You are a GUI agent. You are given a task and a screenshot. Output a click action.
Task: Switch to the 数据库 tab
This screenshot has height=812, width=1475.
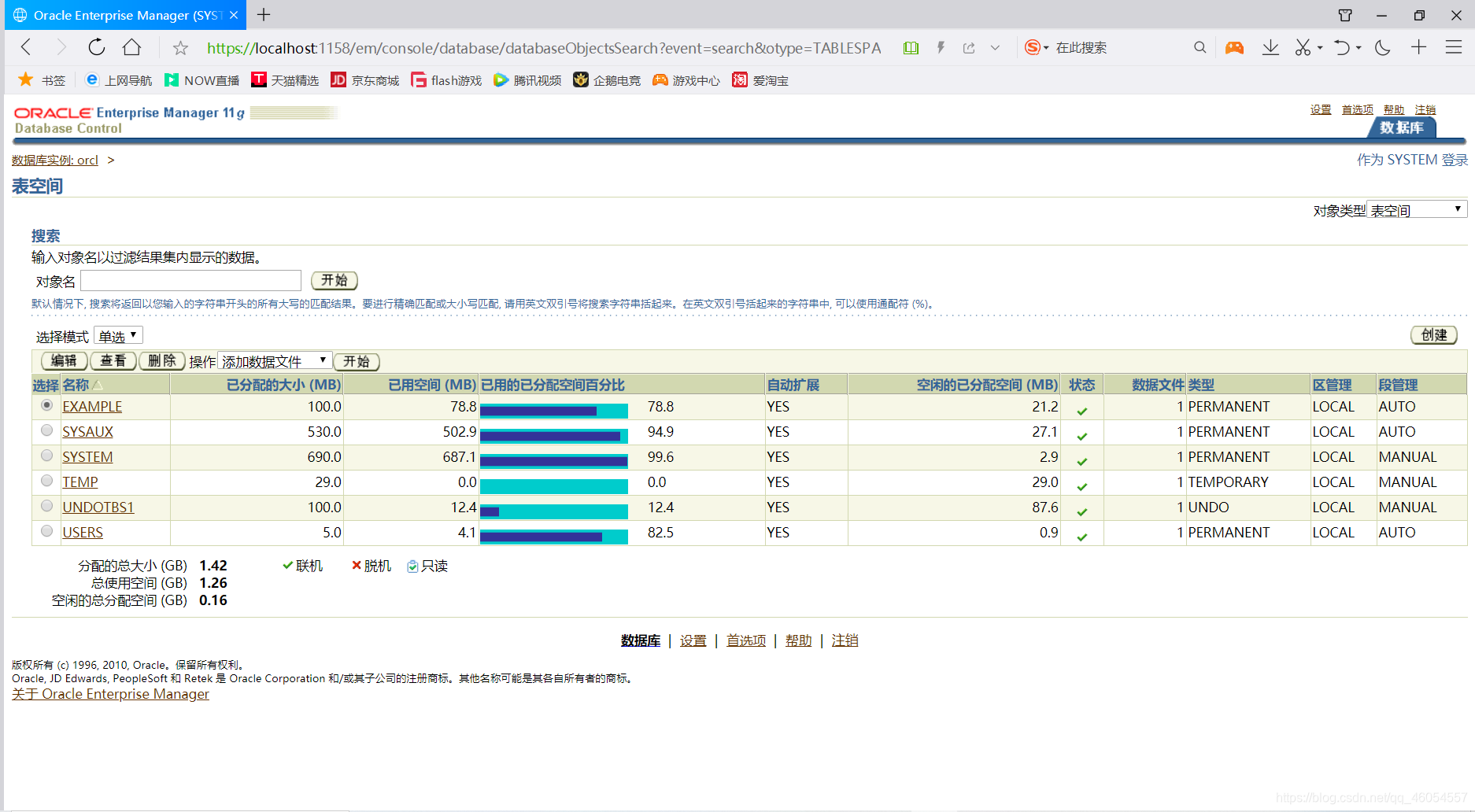coord(1402,127)
